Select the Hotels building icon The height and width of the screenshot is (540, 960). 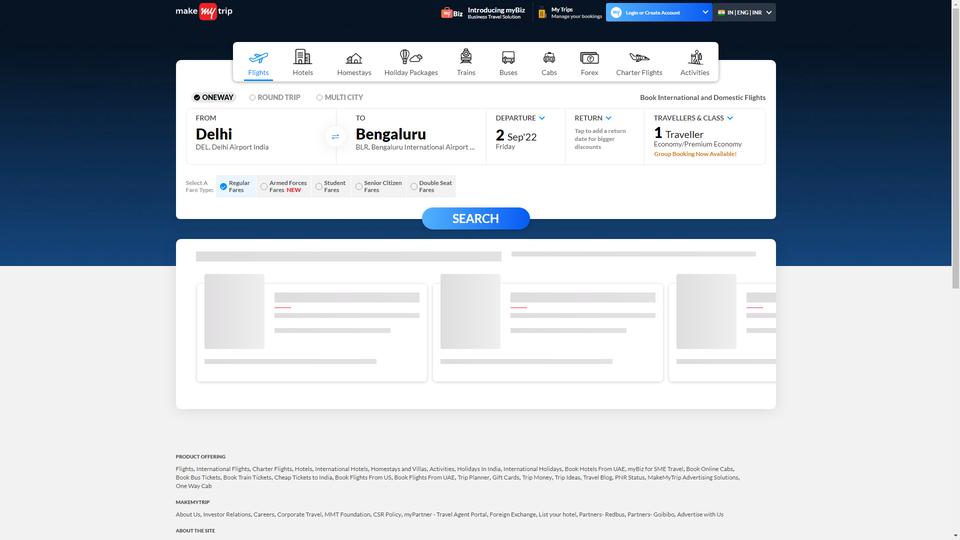[302, 57]
